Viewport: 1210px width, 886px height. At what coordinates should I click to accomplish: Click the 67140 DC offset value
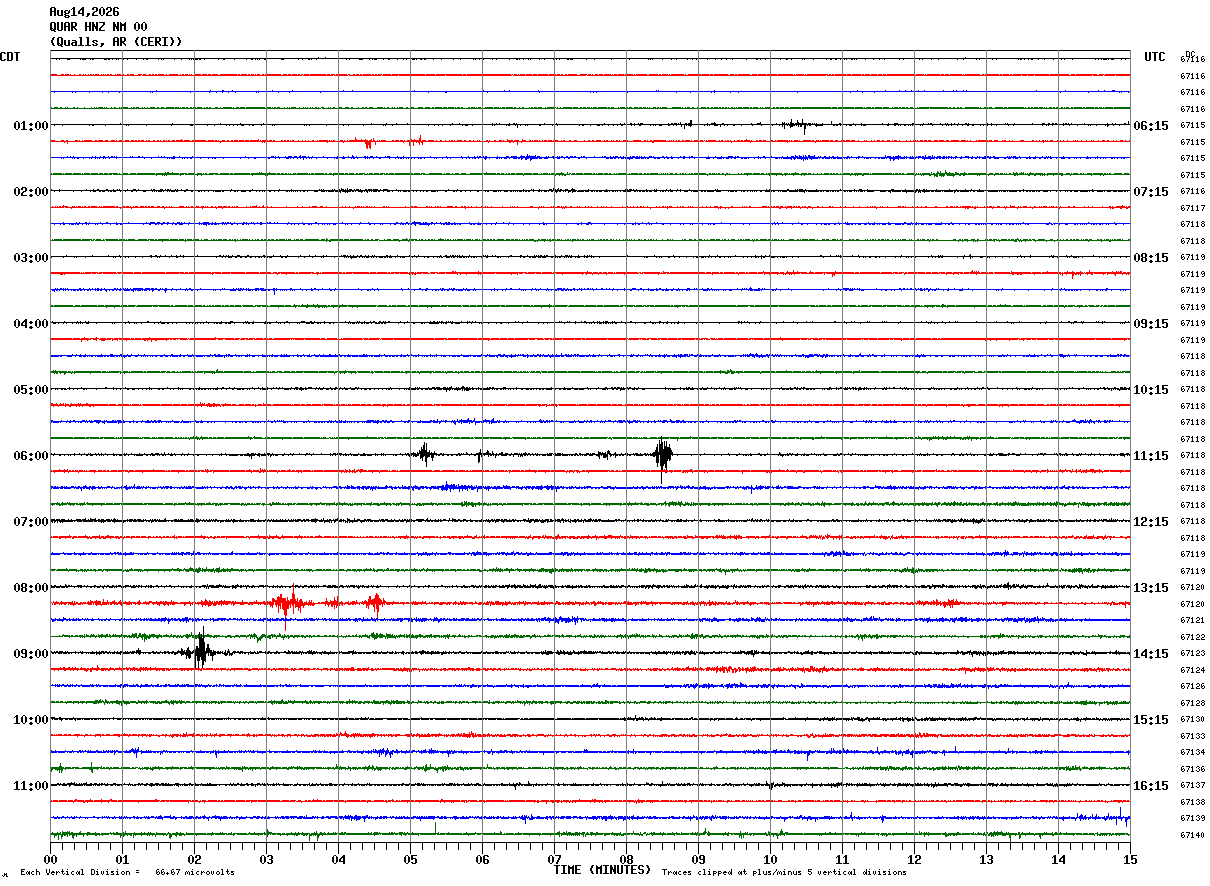click(x=1192, y=835)
